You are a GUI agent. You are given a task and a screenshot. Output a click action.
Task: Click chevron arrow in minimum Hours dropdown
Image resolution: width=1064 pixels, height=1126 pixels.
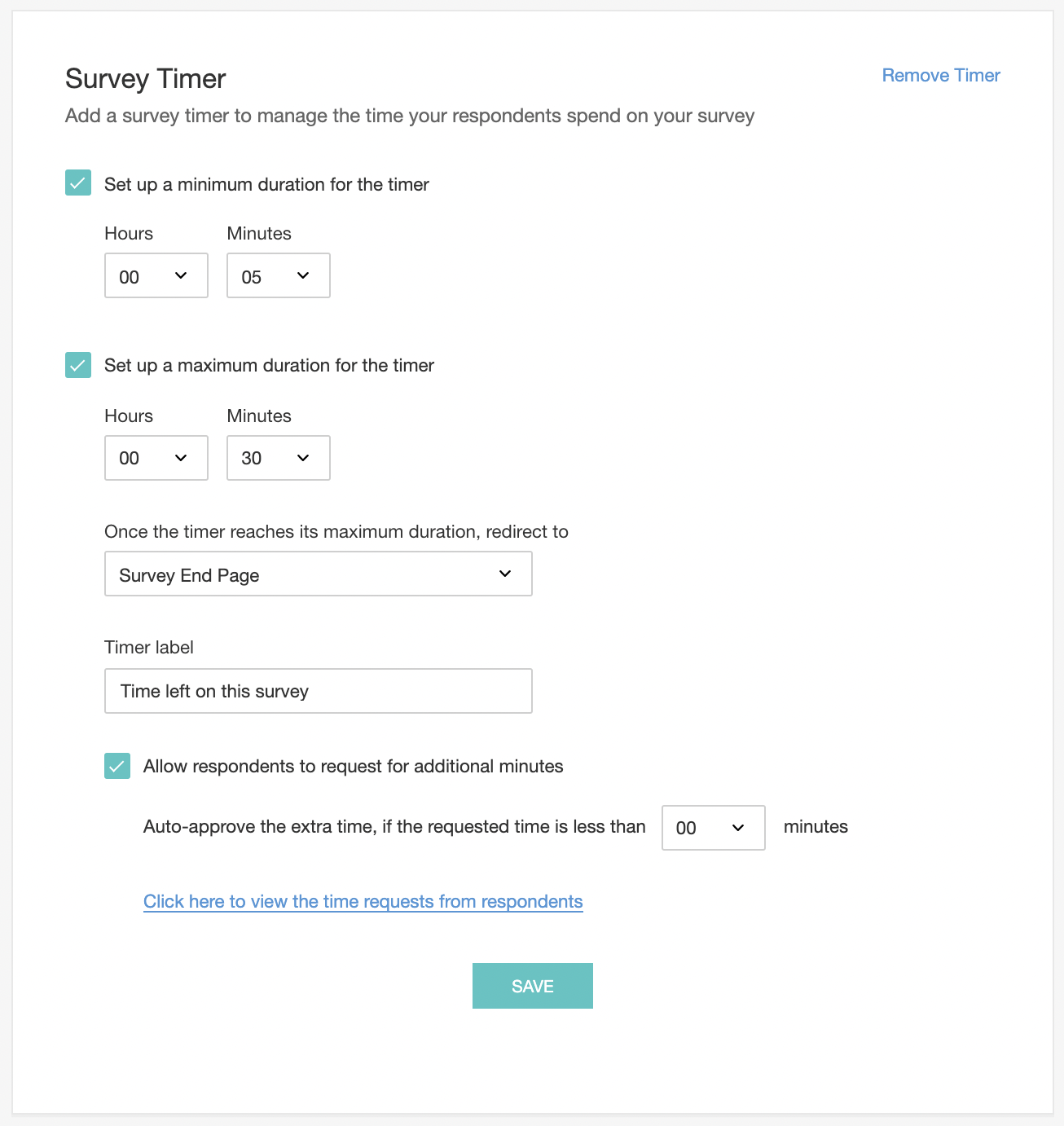click(x=181, y=275)
